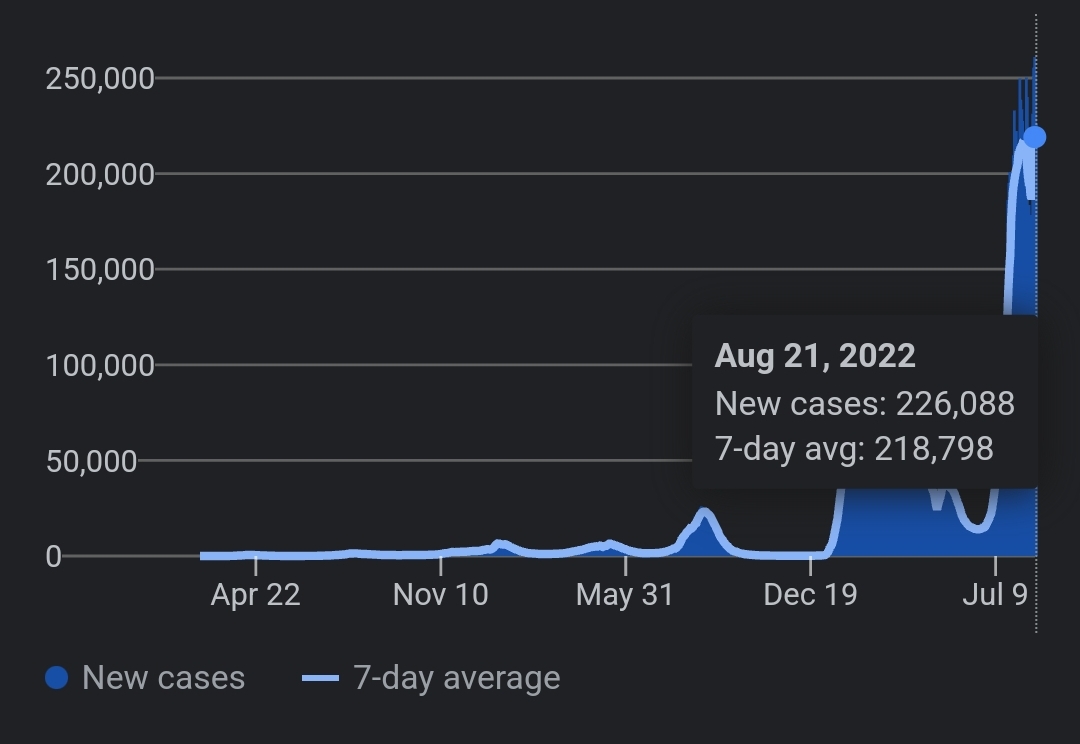Click the 100,000 y-axis label
The height and width of the screenshot is (744, 1080).
[x=100, y=365]
